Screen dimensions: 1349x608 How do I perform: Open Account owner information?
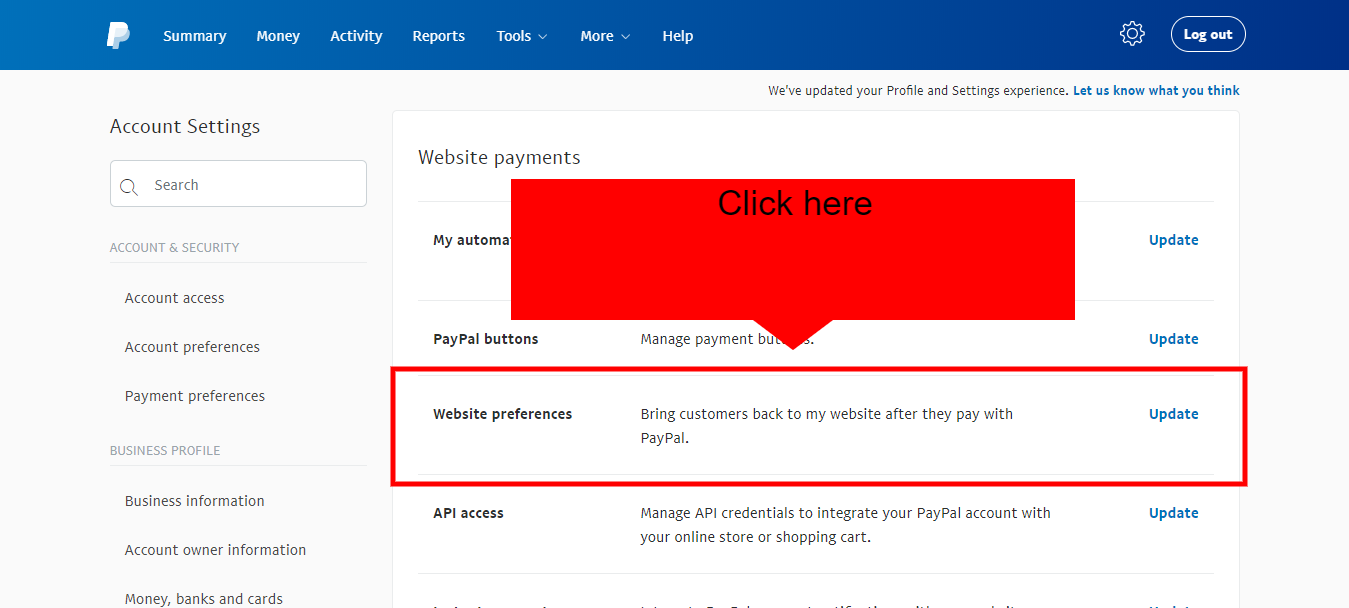215,550
